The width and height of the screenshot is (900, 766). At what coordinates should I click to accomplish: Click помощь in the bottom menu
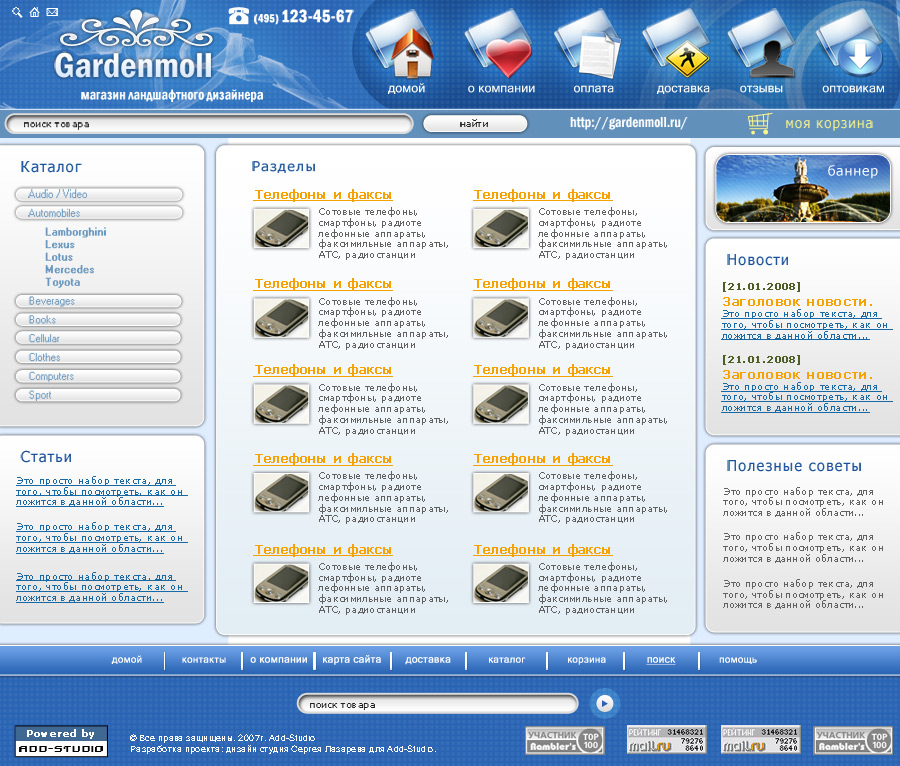[x=738, y=660]
